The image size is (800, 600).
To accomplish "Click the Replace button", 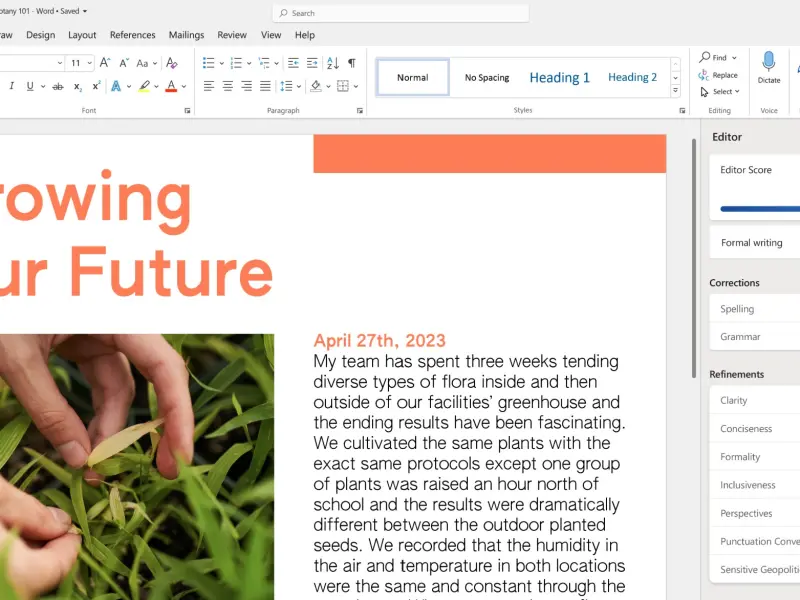I will (x=718, y=75).
